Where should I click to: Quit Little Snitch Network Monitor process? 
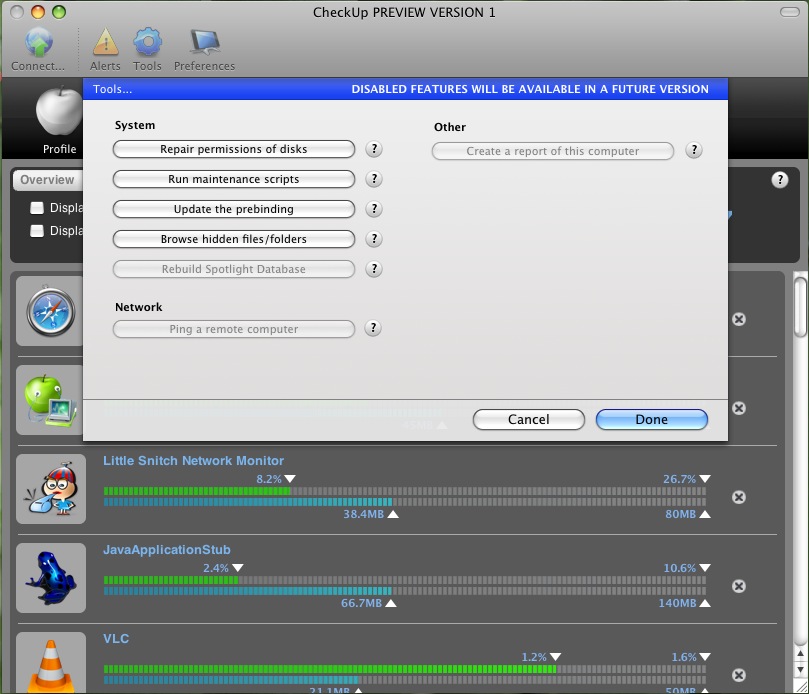739,497
